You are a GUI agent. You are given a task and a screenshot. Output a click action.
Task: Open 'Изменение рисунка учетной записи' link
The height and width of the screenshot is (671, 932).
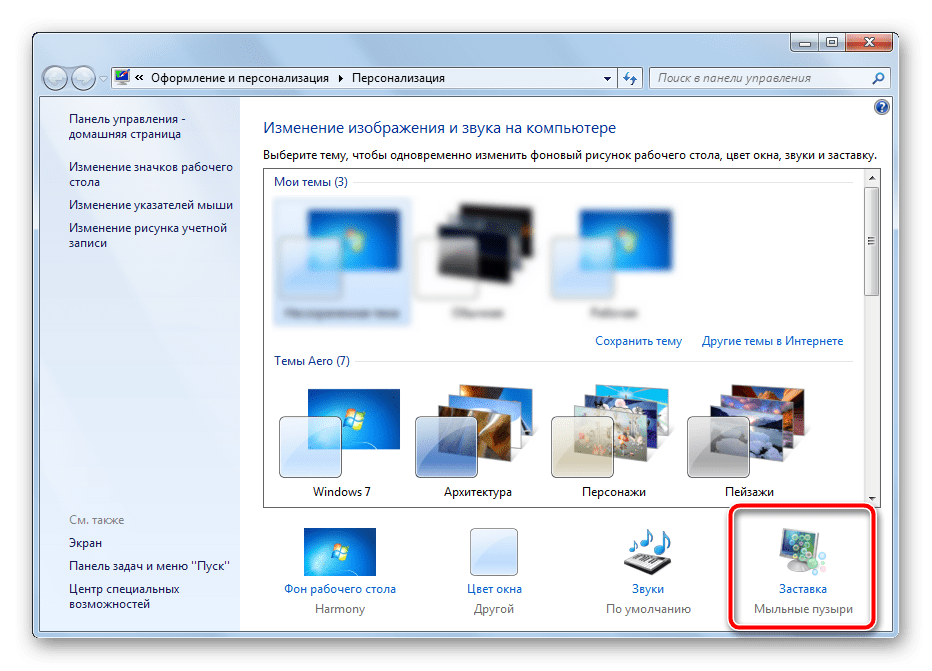tap(147, 235)
